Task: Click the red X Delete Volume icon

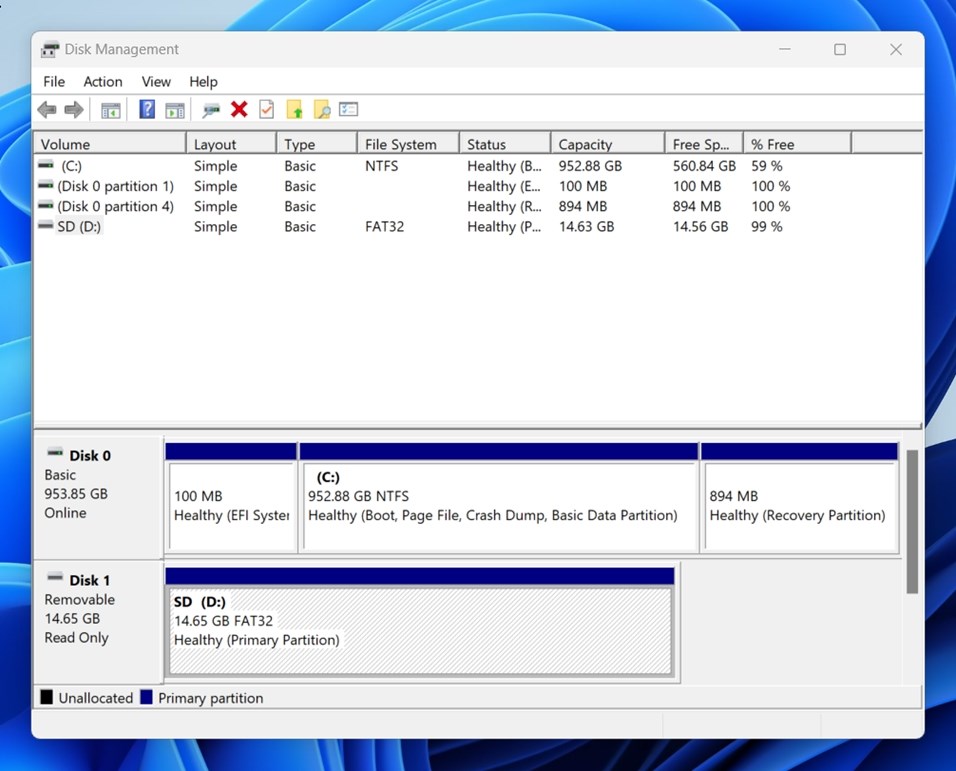Action: pyautogui.click(x=239, y=109)
